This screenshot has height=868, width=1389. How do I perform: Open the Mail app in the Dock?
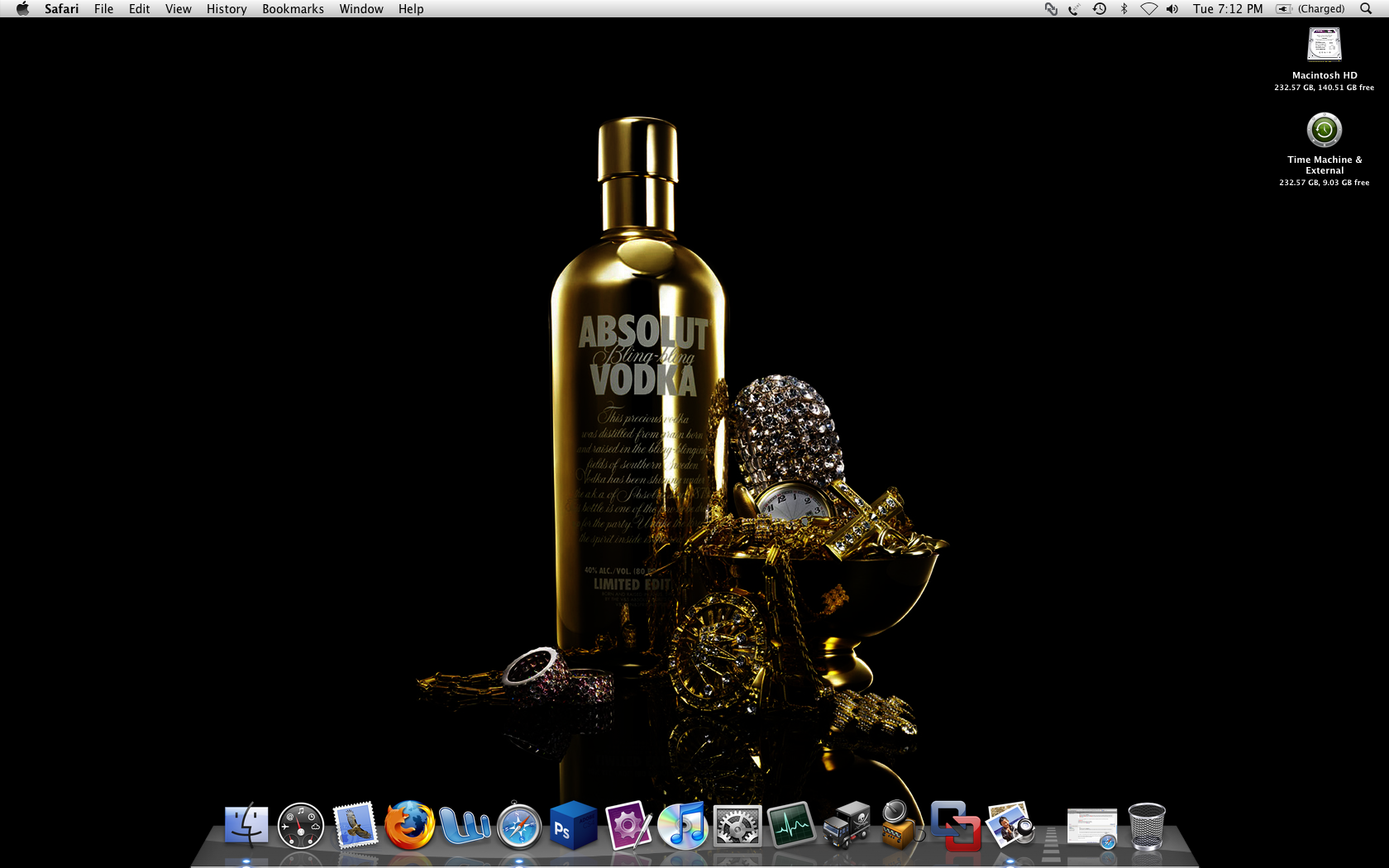pyautogui.click(x=356, y=825)
